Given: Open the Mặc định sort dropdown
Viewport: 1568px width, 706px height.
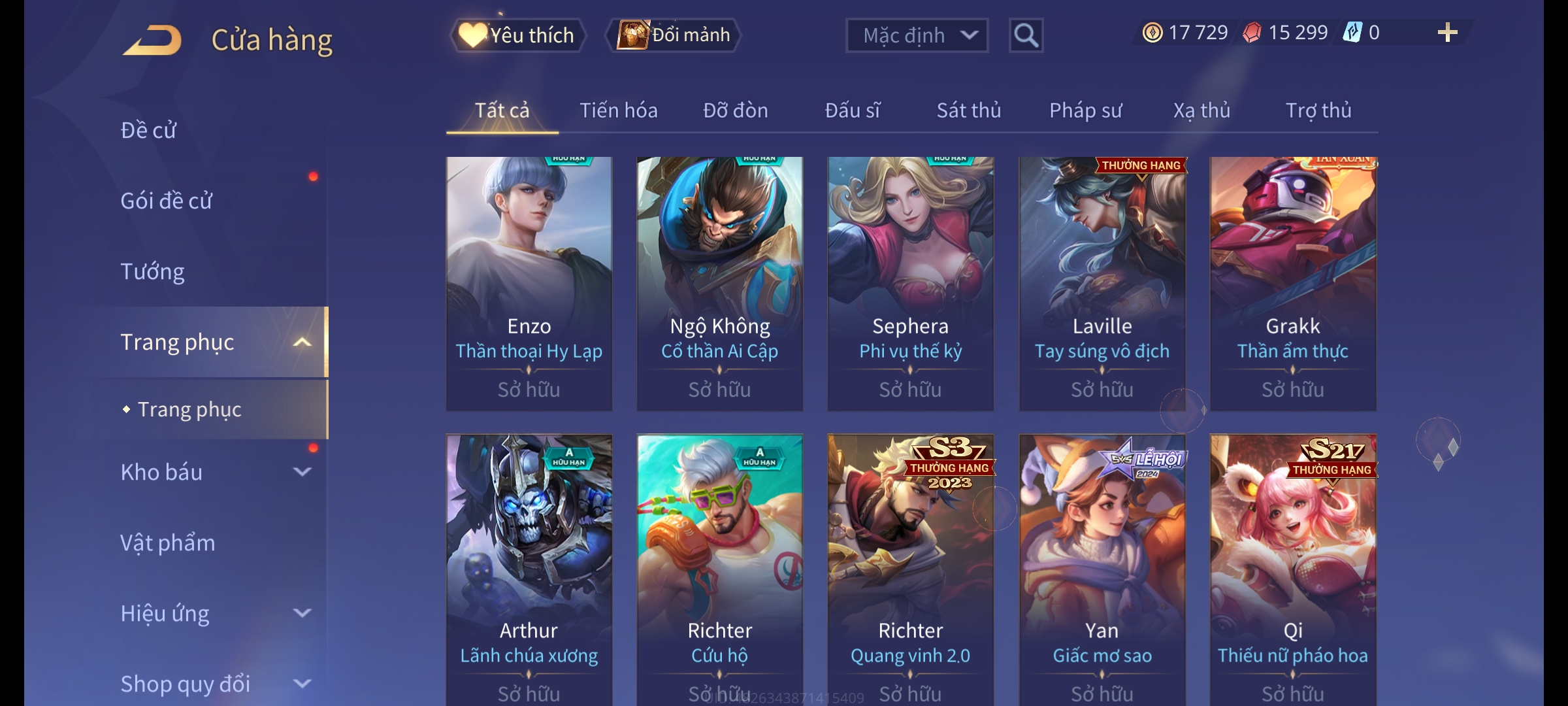Looking at the screenshot, I should coord(917,35).
